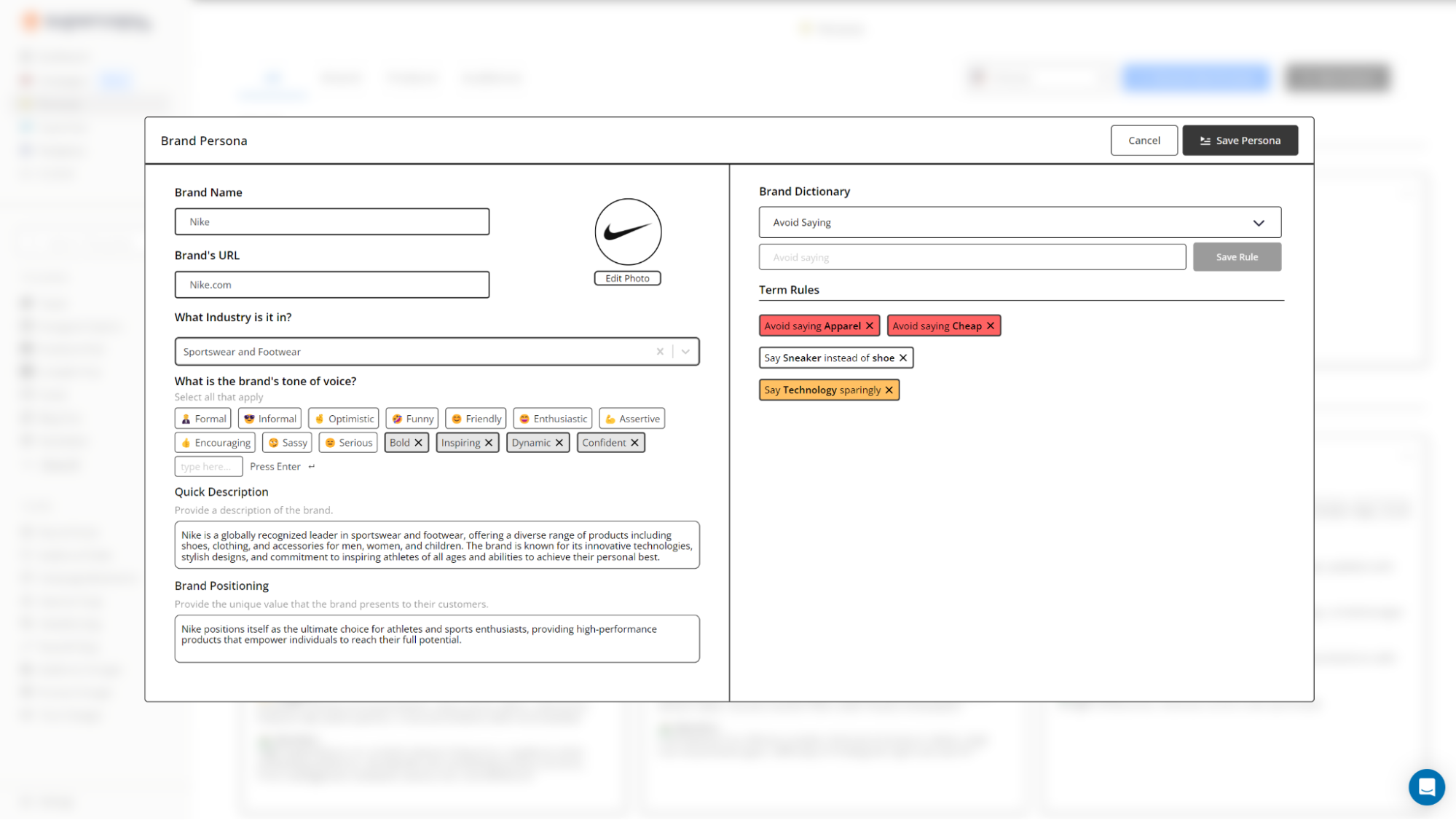Image resolution: width=1456 pixels, height=820 pixels.
Task: Click X icon on Avoid saying Apparel rule
Action: [869, 325]
